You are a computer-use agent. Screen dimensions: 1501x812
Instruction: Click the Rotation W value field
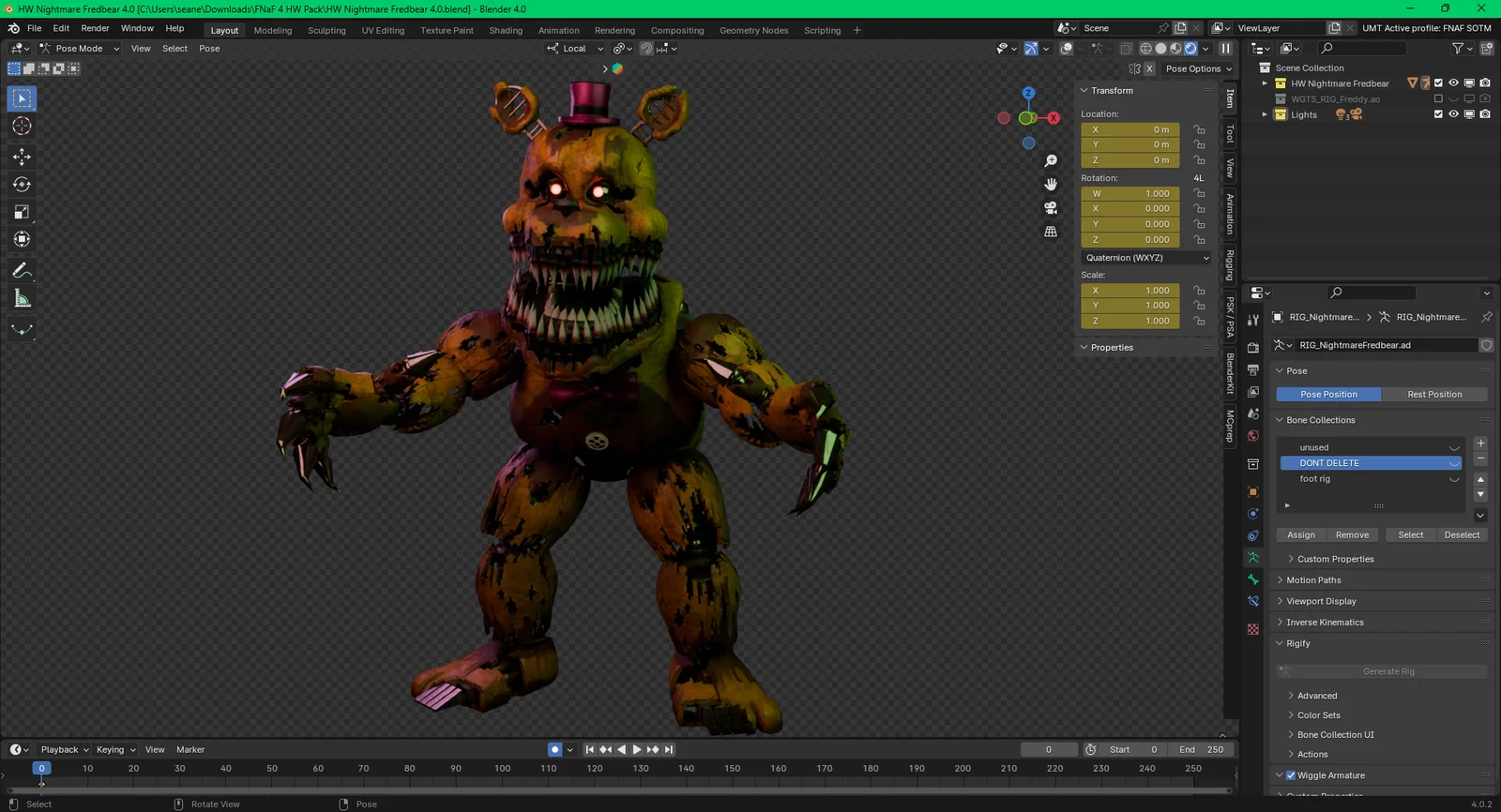click(1130, 194)
